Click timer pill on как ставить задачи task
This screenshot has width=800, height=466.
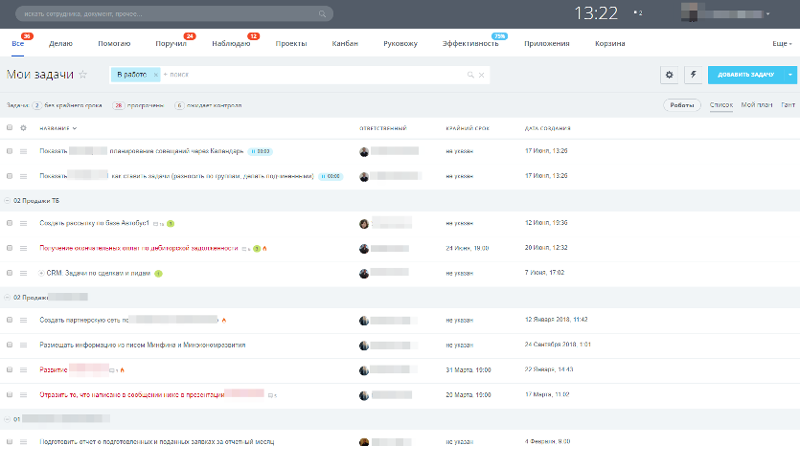click(331, 176)
